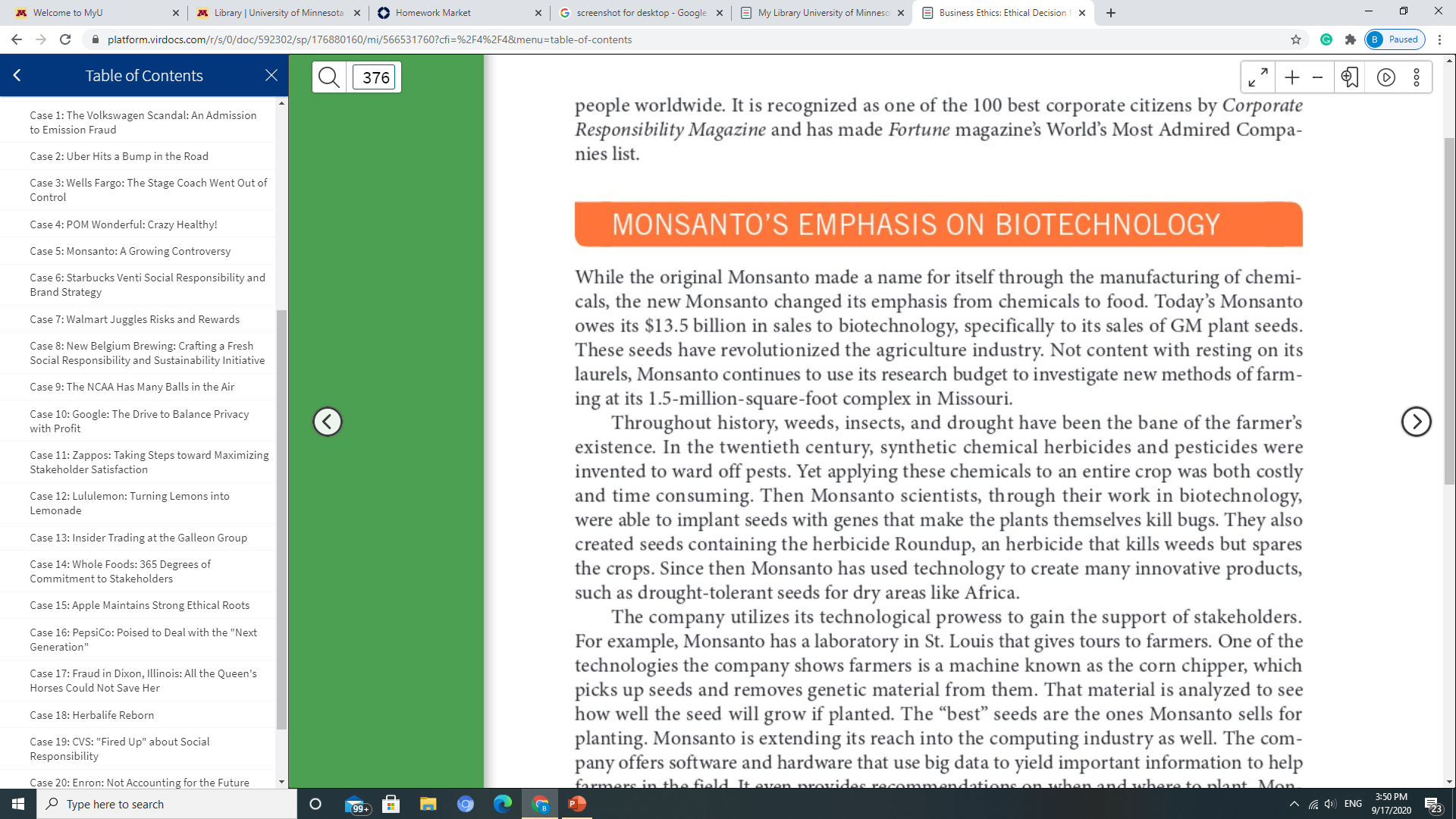Click the table of contents scroll-down arrow
The height and width of the screenshot is (819, 1456).
[282, 782]
